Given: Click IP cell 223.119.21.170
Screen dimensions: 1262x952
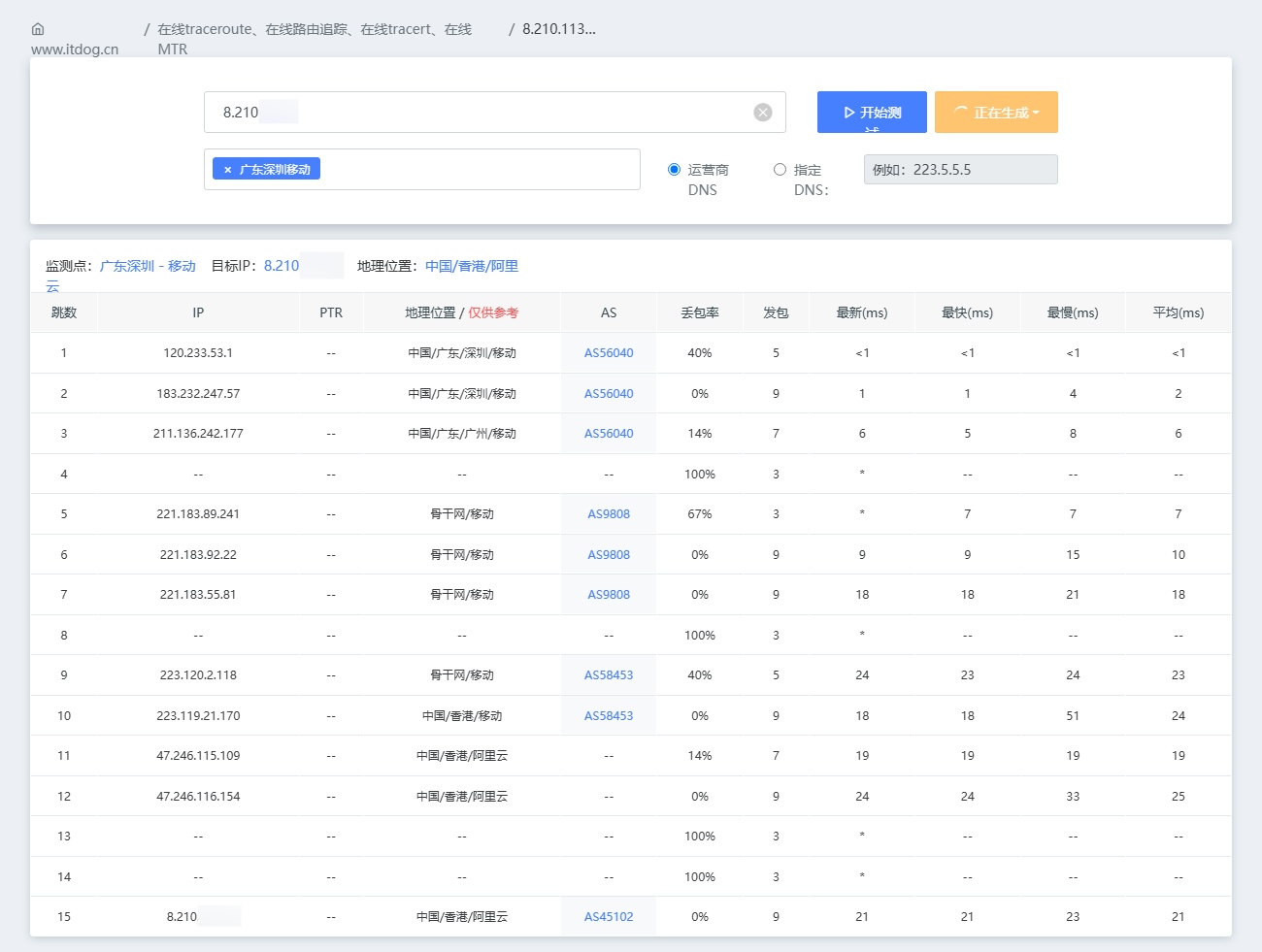Looking at the screenshot, I should (x=198, y=716).
